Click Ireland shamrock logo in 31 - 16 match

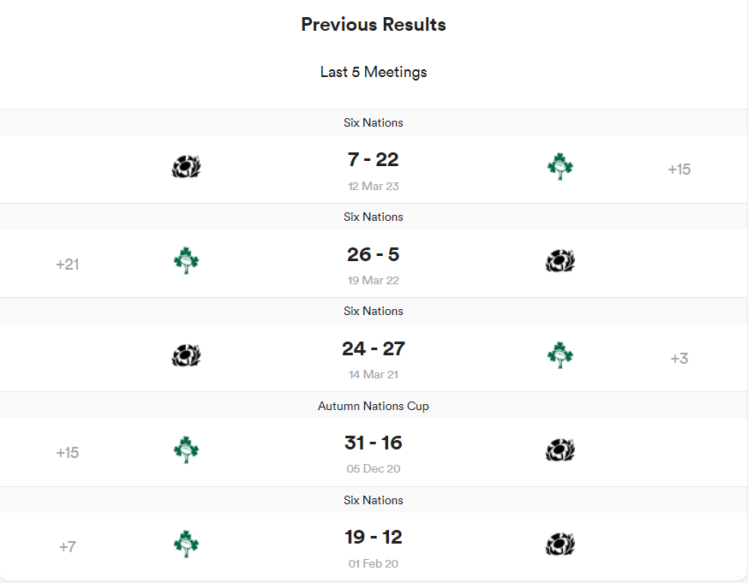coord(186,450)
